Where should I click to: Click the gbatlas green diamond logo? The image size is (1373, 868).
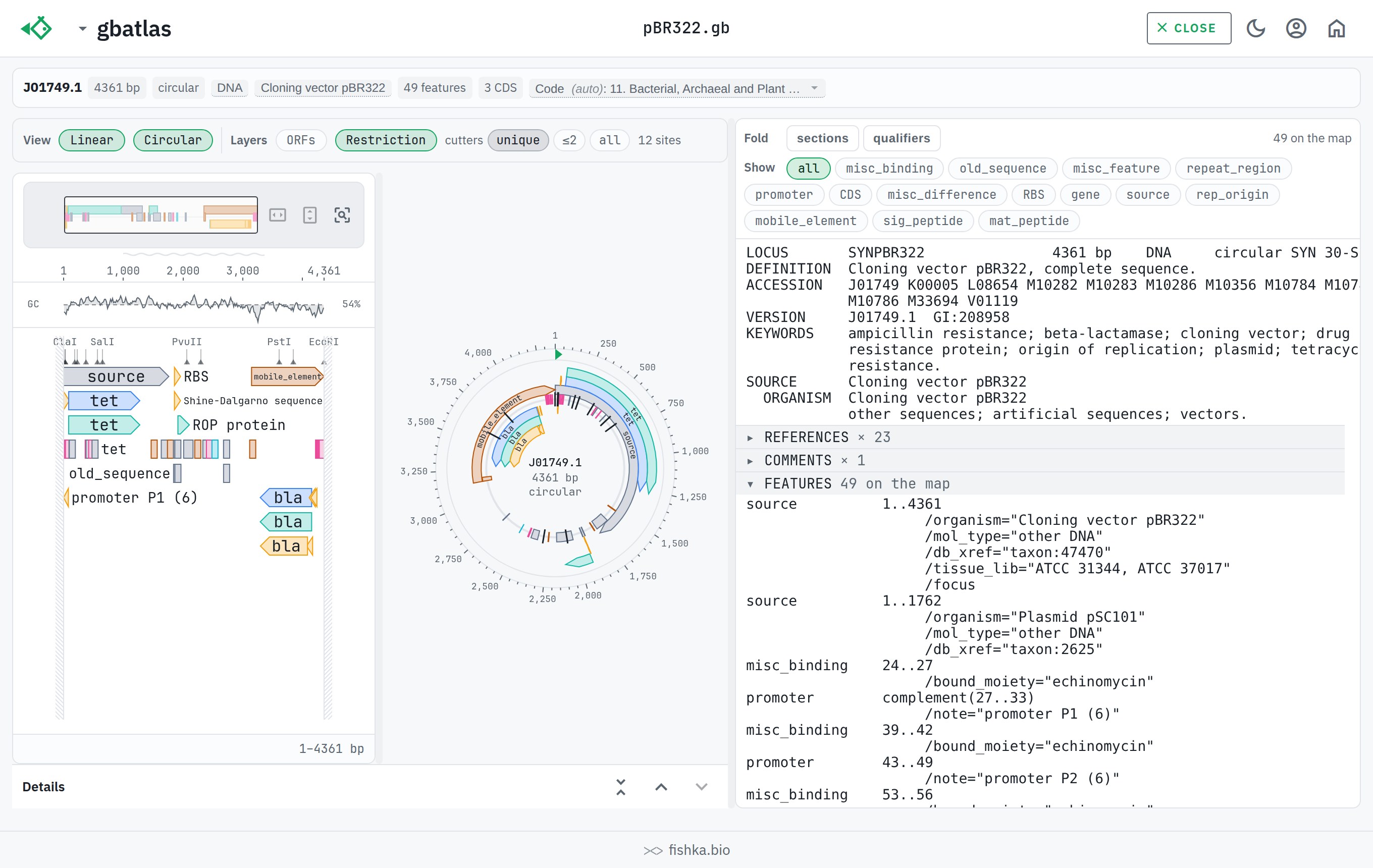tap(36, 28)
